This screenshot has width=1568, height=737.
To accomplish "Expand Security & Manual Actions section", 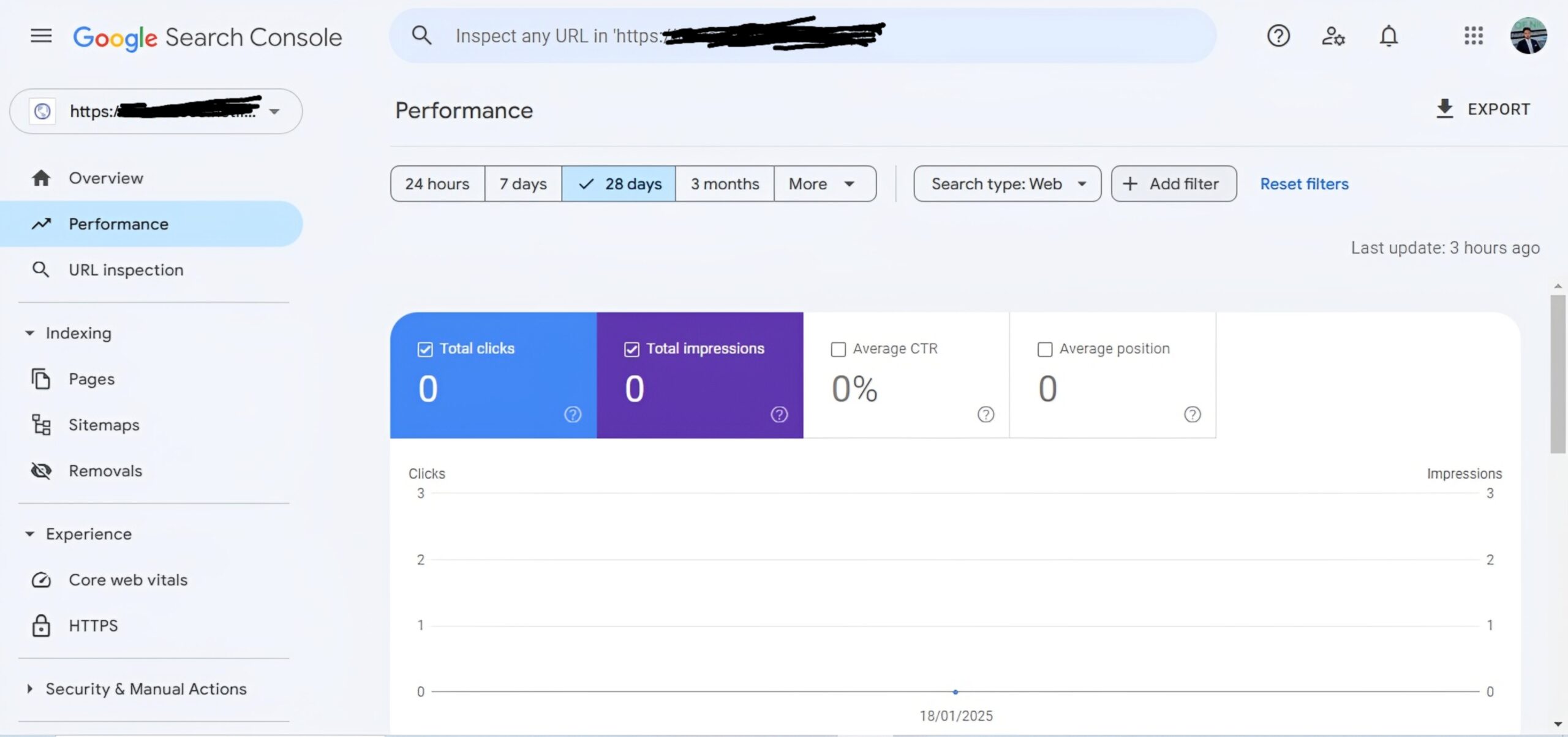I will (146, 689).
